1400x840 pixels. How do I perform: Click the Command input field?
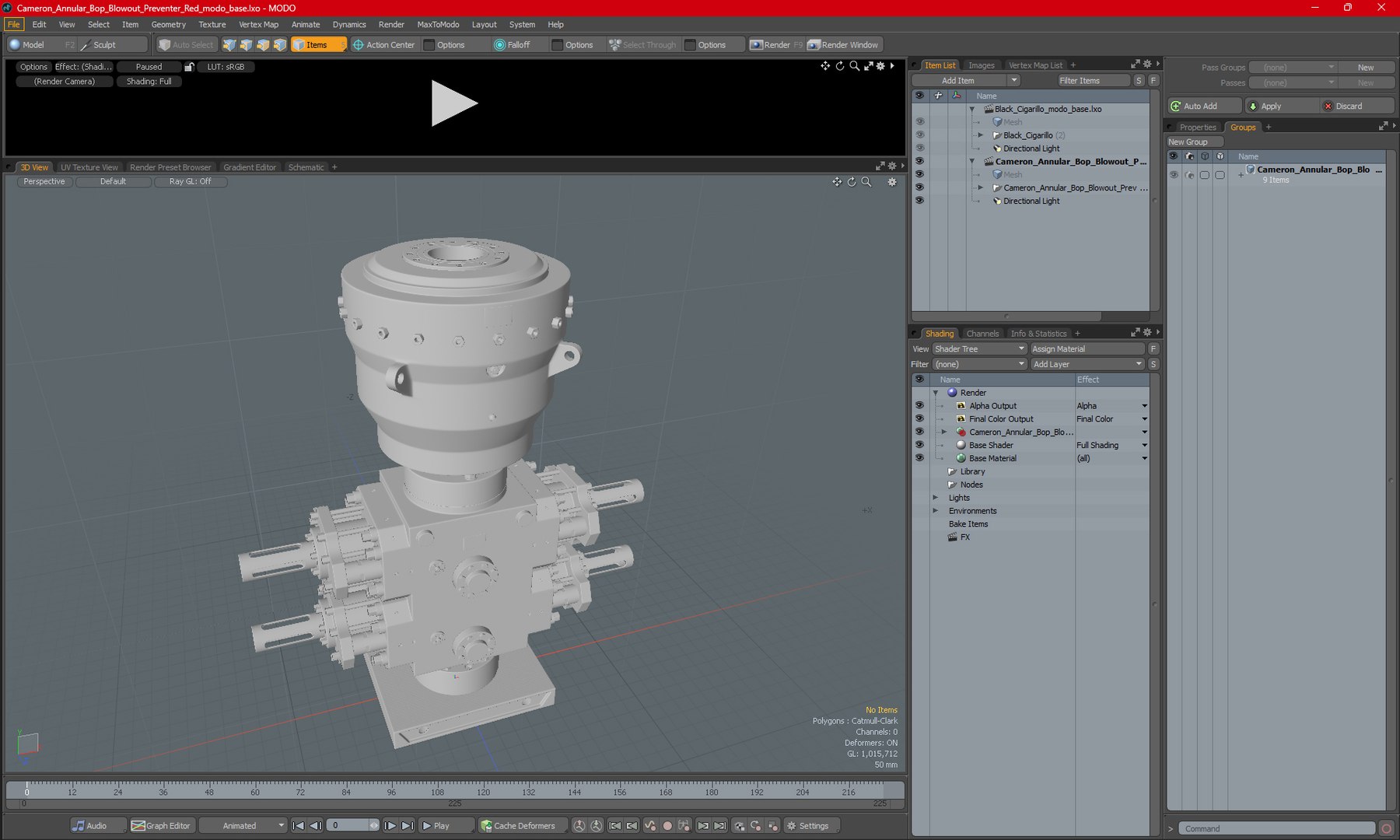pyautogui.click(x=1276, y=828)
